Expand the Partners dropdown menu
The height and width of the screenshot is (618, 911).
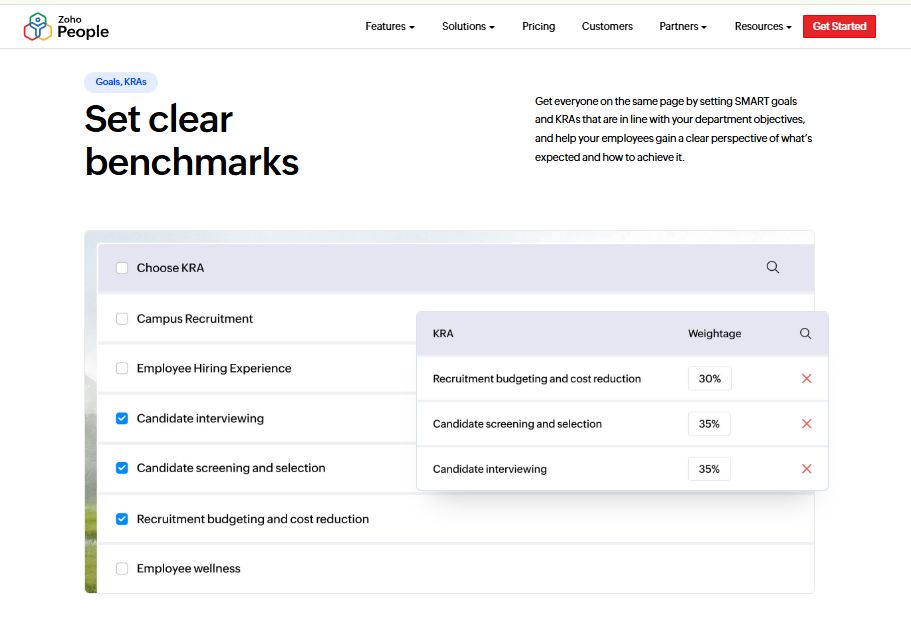pyautogui.click(x=683, y=26)
